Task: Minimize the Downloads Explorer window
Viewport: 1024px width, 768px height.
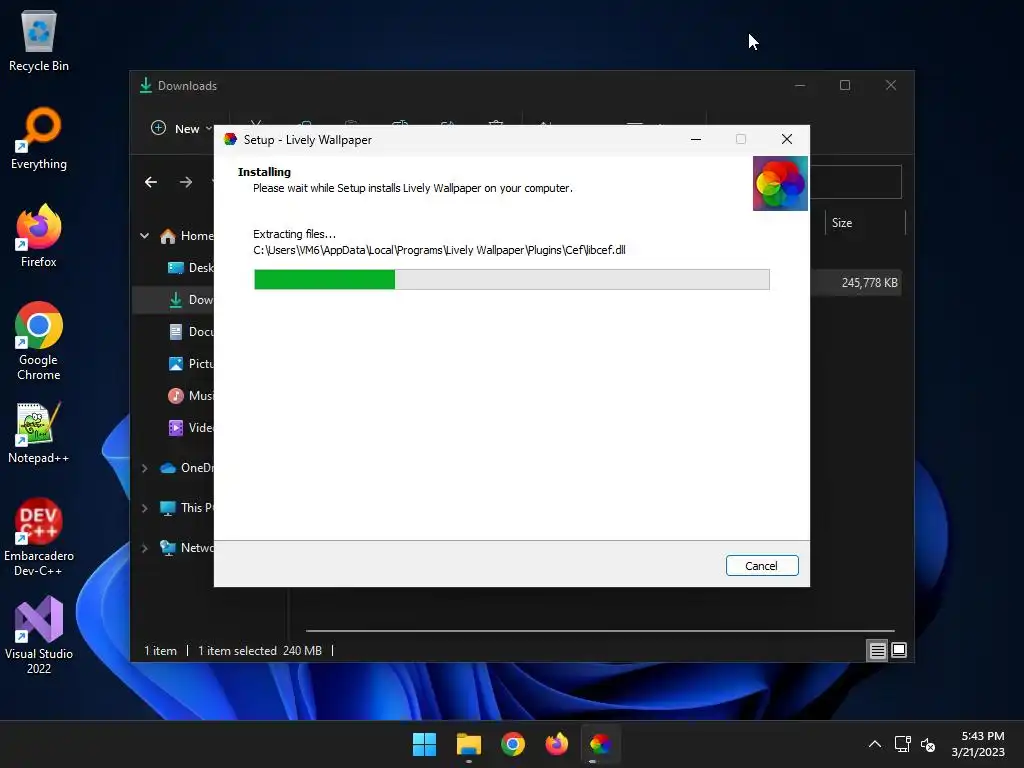Action: [799, 86]
